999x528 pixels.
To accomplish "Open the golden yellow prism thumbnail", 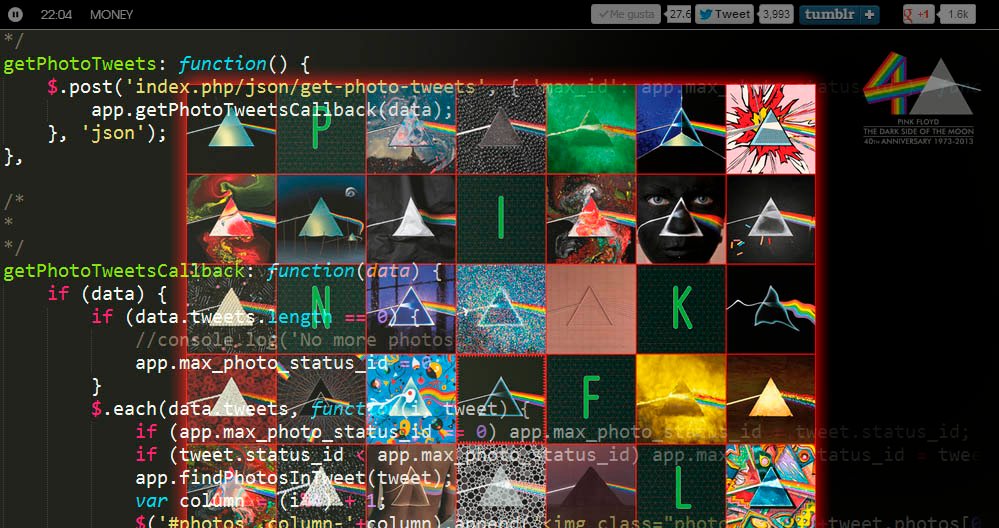I will [681, 399].
